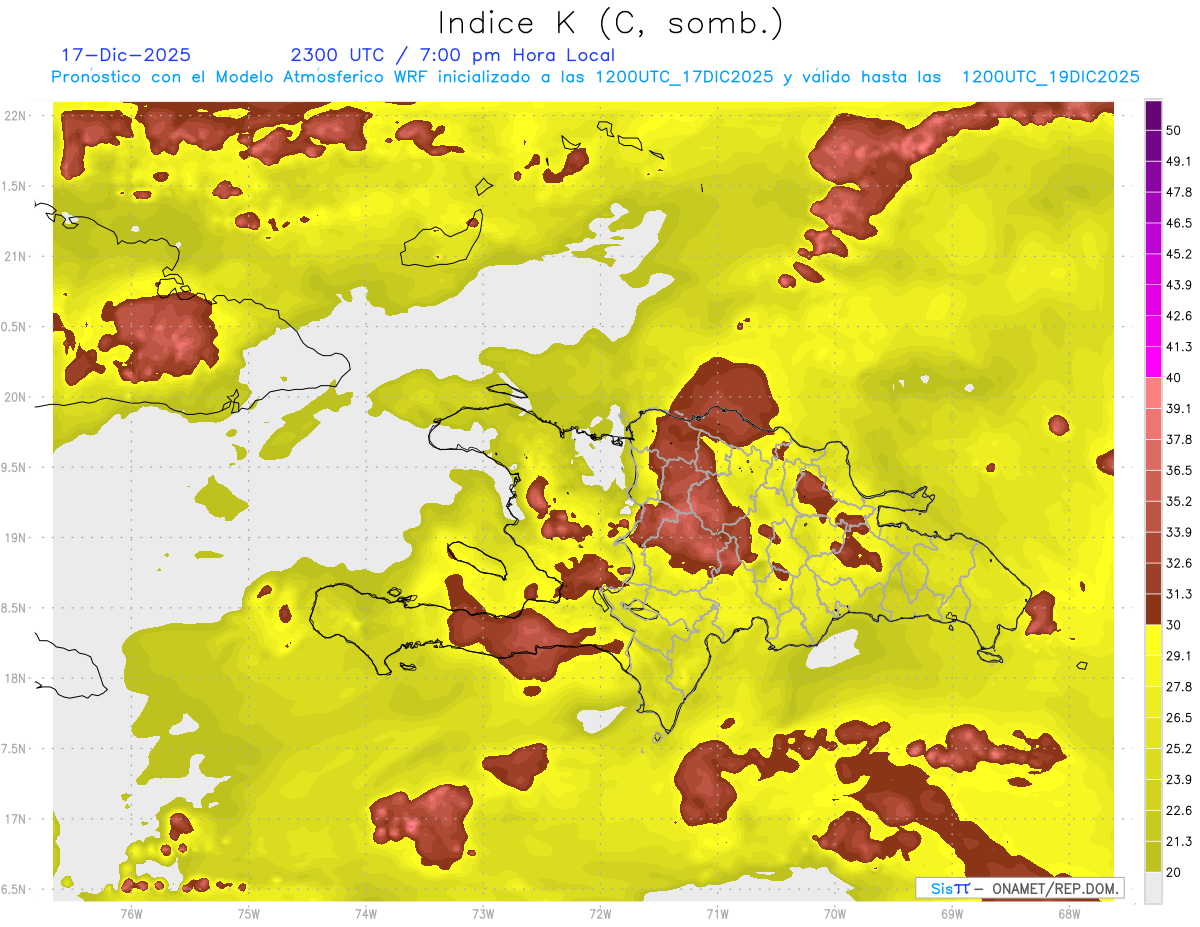Image resolution: width=1200 pixels, height=927 pixels.
Task: Click the '25.2' color scale value
Action: (x=1179, y=749)
